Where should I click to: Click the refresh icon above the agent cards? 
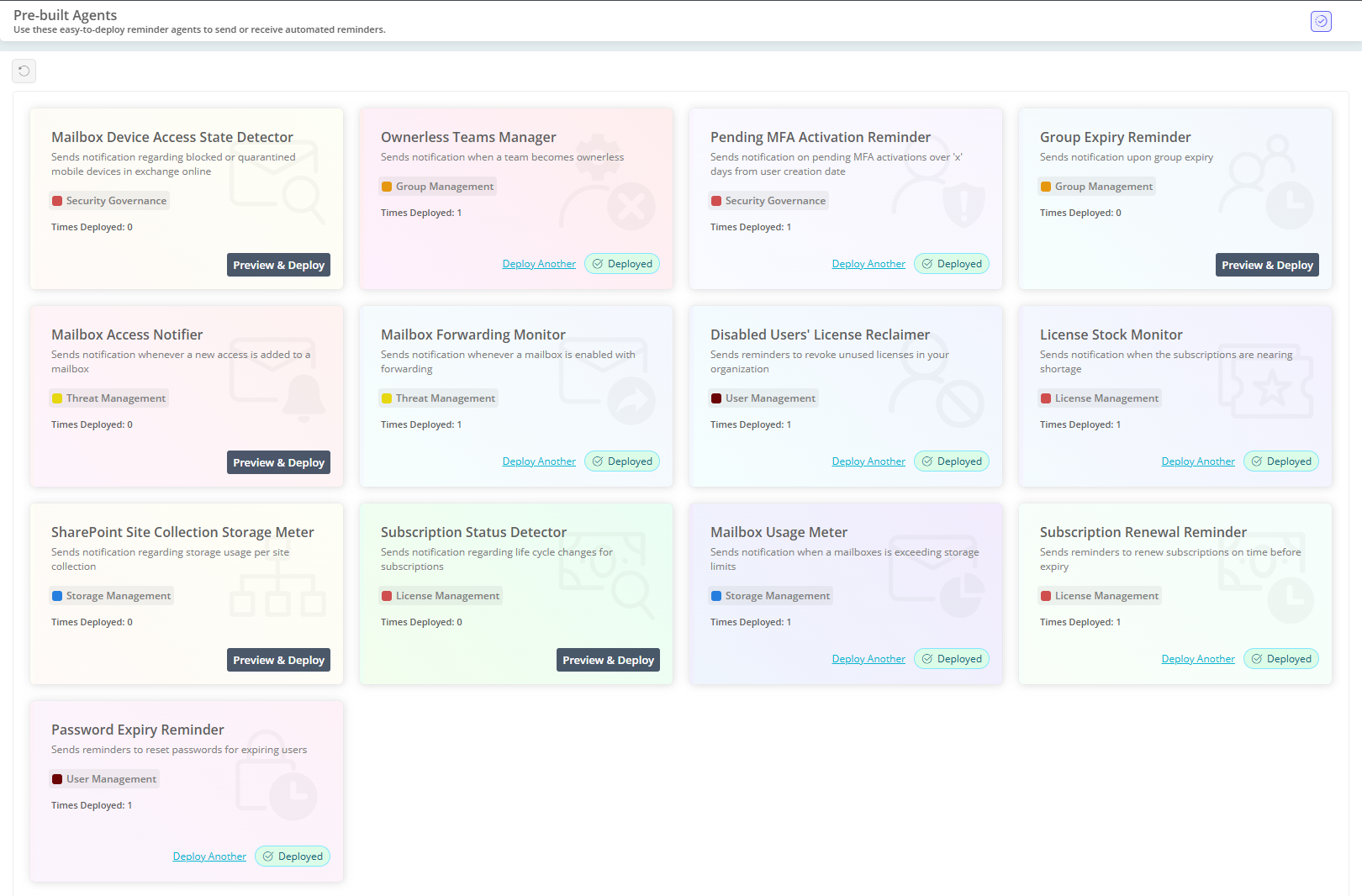point(24,71)
